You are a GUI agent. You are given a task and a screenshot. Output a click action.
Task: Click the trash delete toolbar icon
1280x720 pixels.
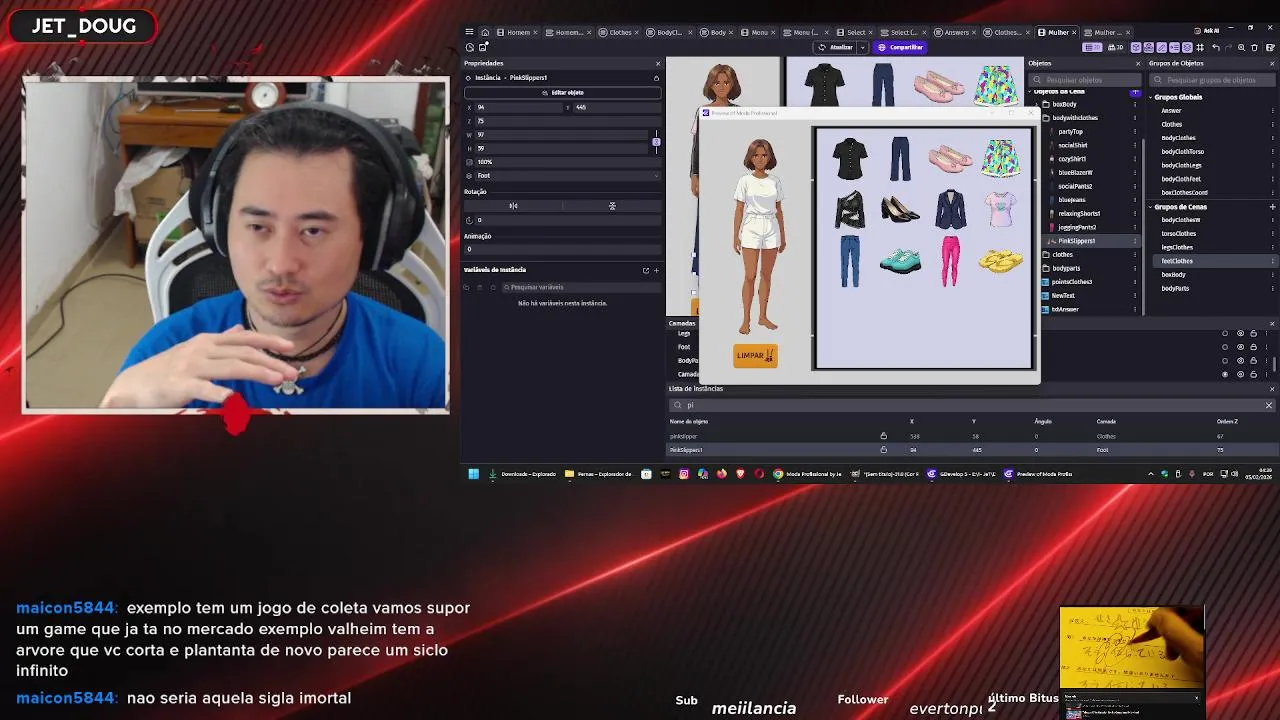(x=1254, y=47)
